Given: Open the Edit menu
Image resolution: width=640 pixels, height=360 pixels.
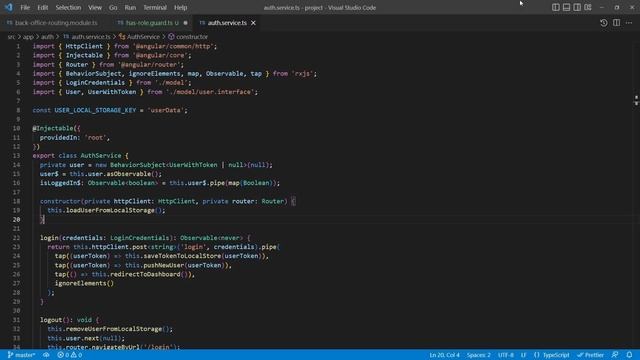Looking at the screenshot, I should (42, 7).
